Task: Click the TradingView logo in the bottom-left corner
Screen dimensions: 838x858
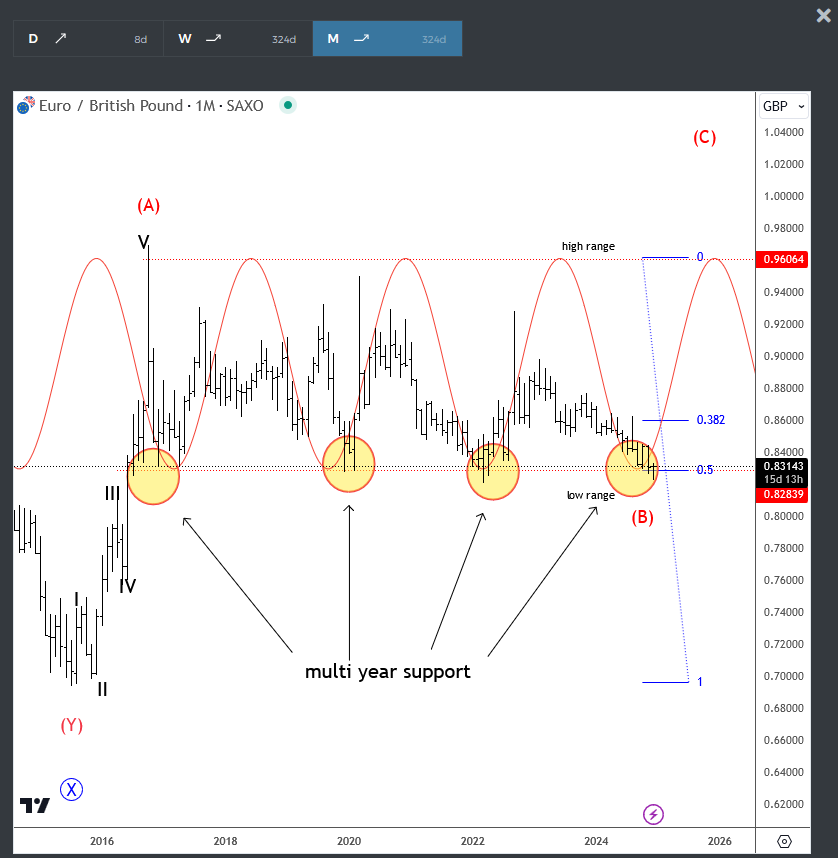Action: click(x=36, y=803)
